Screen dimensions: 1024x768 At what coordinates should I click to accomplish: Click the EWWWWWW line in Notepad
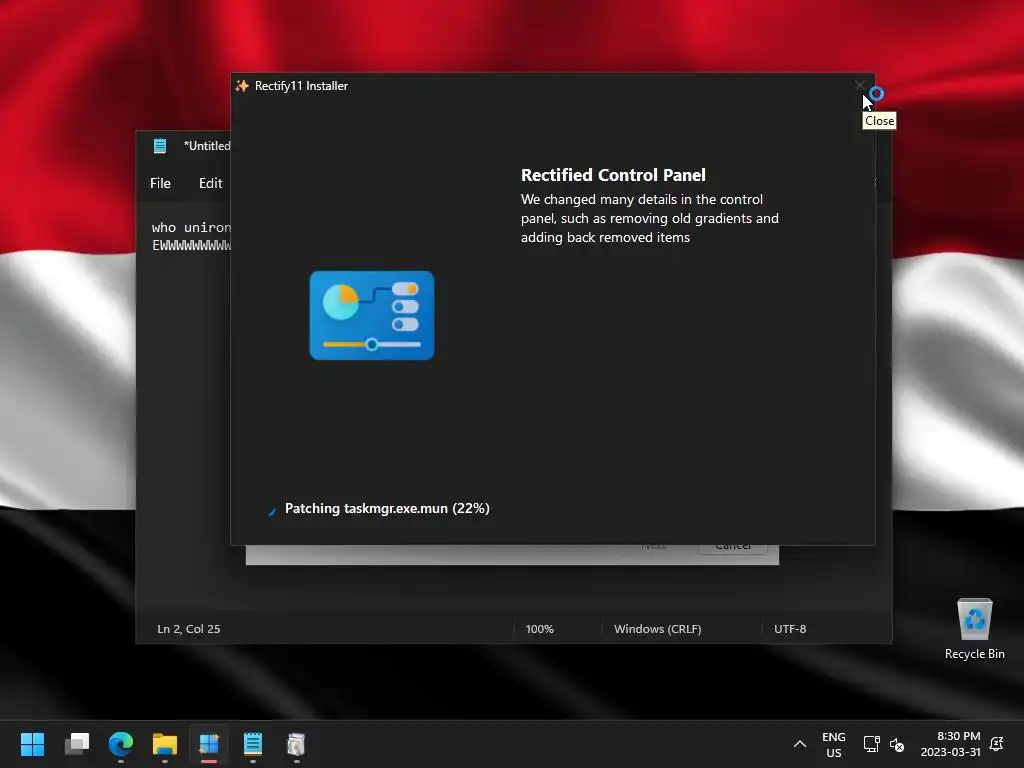(x=191, y=246)
